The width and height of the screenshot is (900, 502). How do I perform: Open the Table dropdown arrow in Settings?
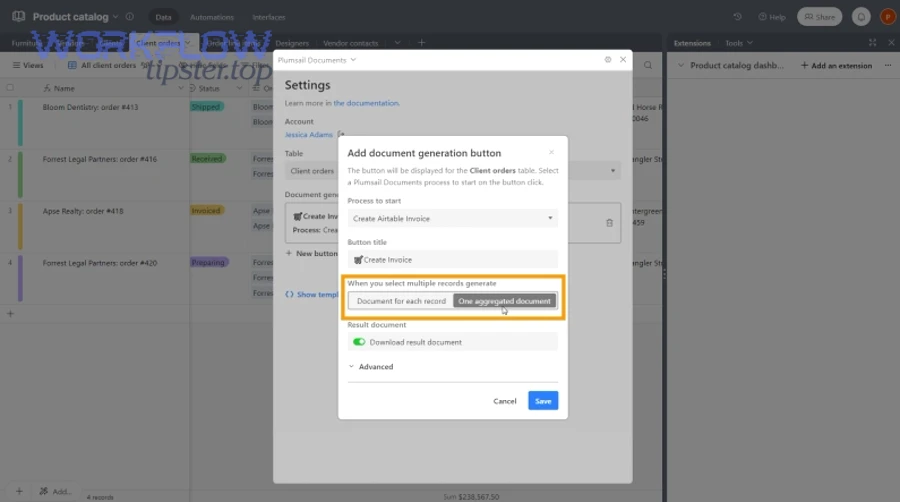(x=612, y=170)
